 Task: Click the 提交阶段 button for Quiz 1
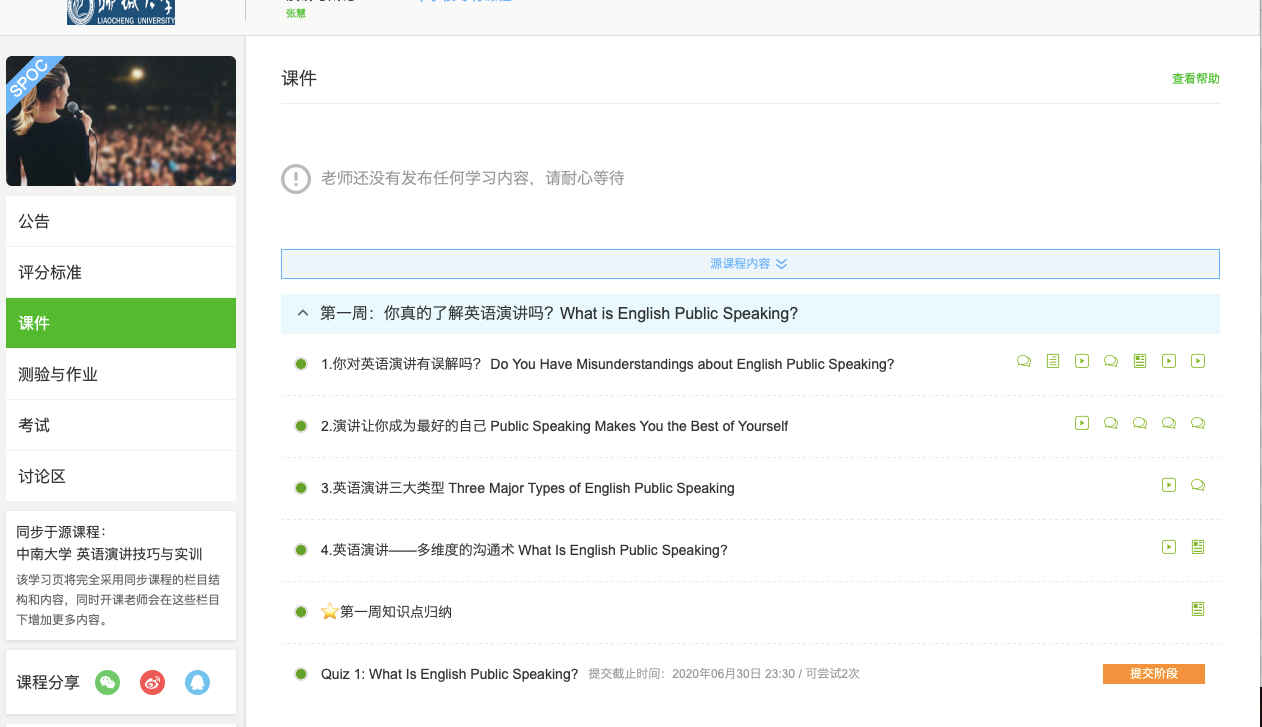(x=1154, y=674)
